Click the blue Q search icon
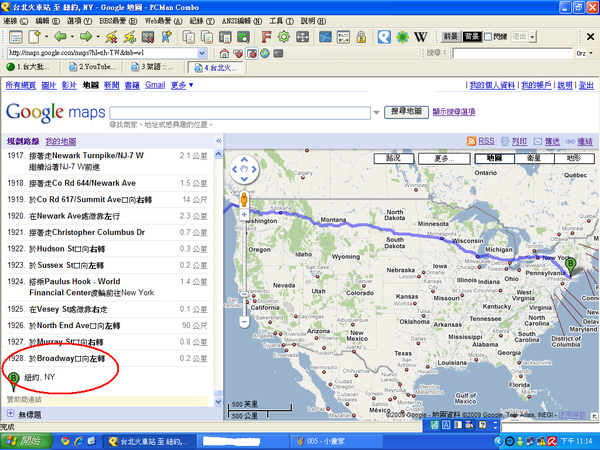Viewport: 600px width, 450px height. click(x=384, y=37)
